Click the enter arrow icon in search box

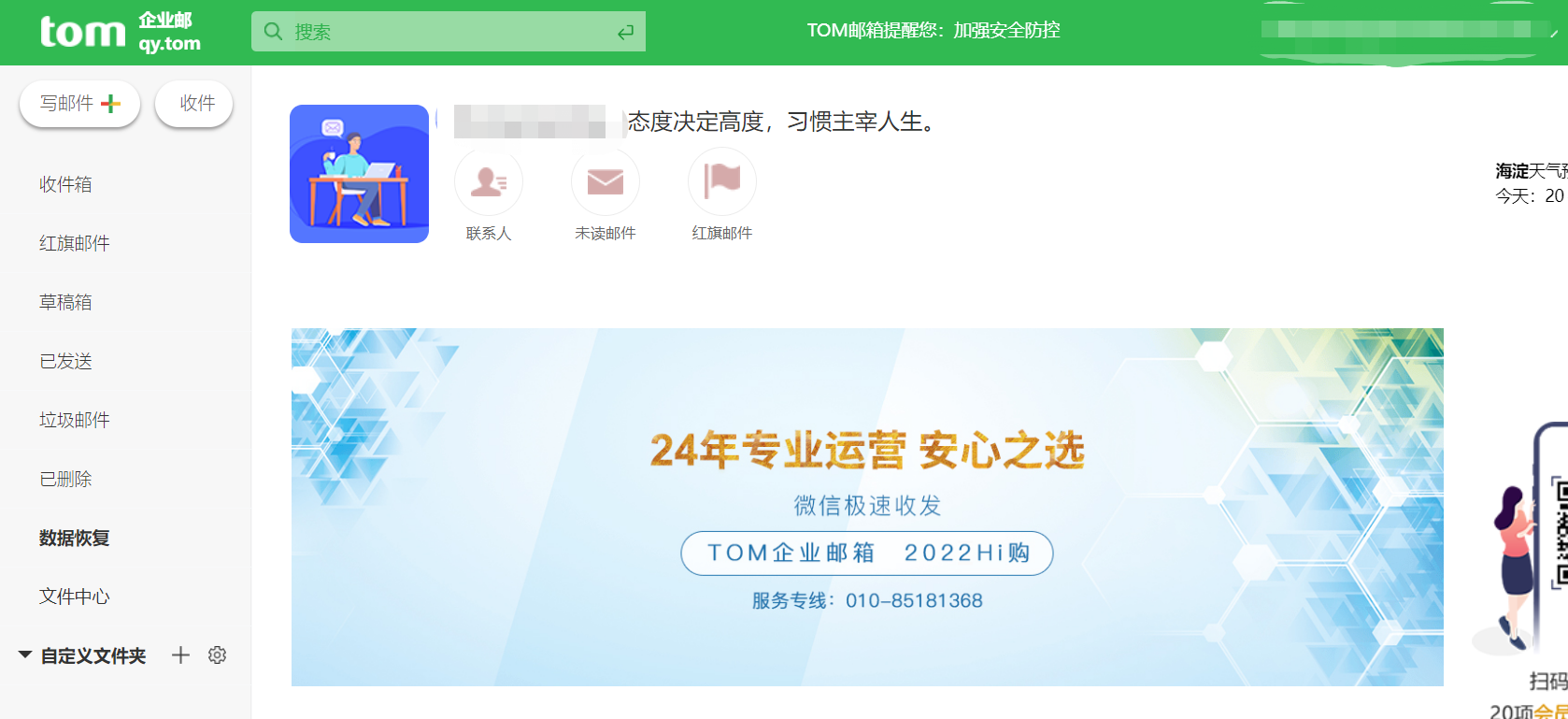pos(625,33)
